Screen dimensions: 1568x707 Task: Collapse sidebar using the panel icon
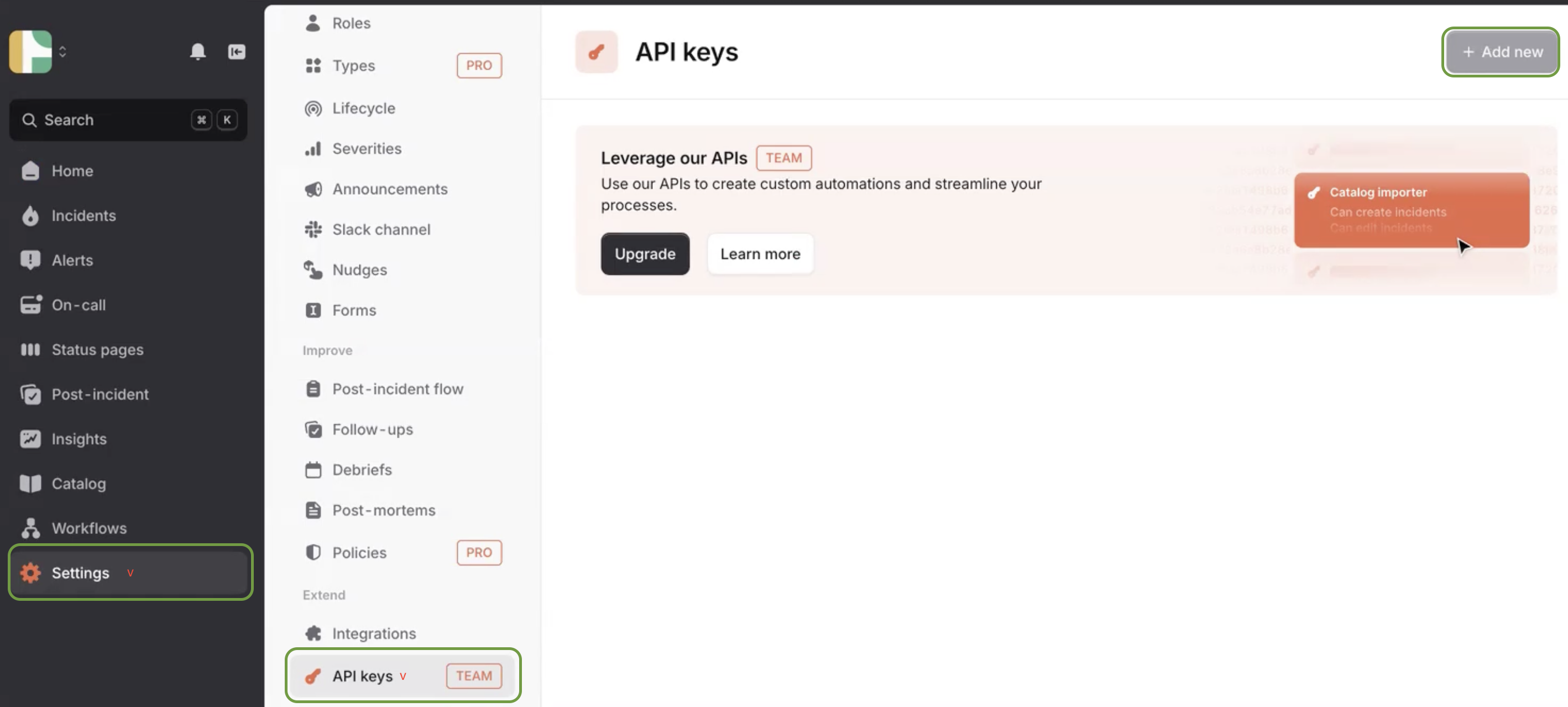tap(237, 52)
